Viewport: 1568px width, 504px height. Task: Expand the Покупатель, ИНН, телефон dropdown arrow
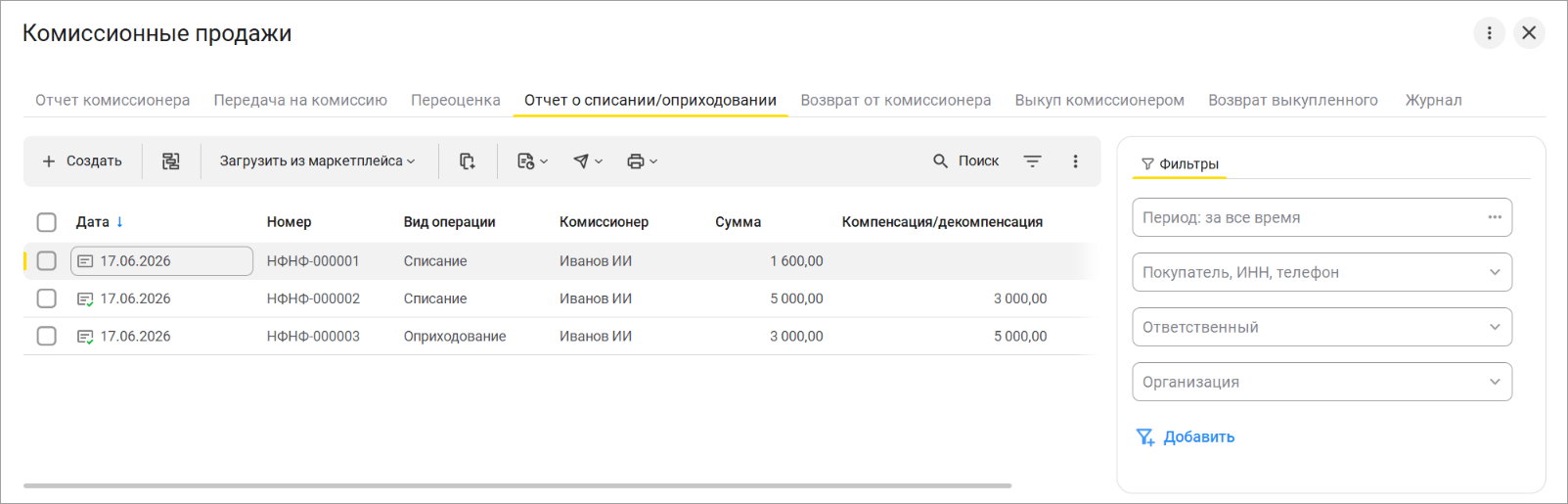pos(1495,272)
